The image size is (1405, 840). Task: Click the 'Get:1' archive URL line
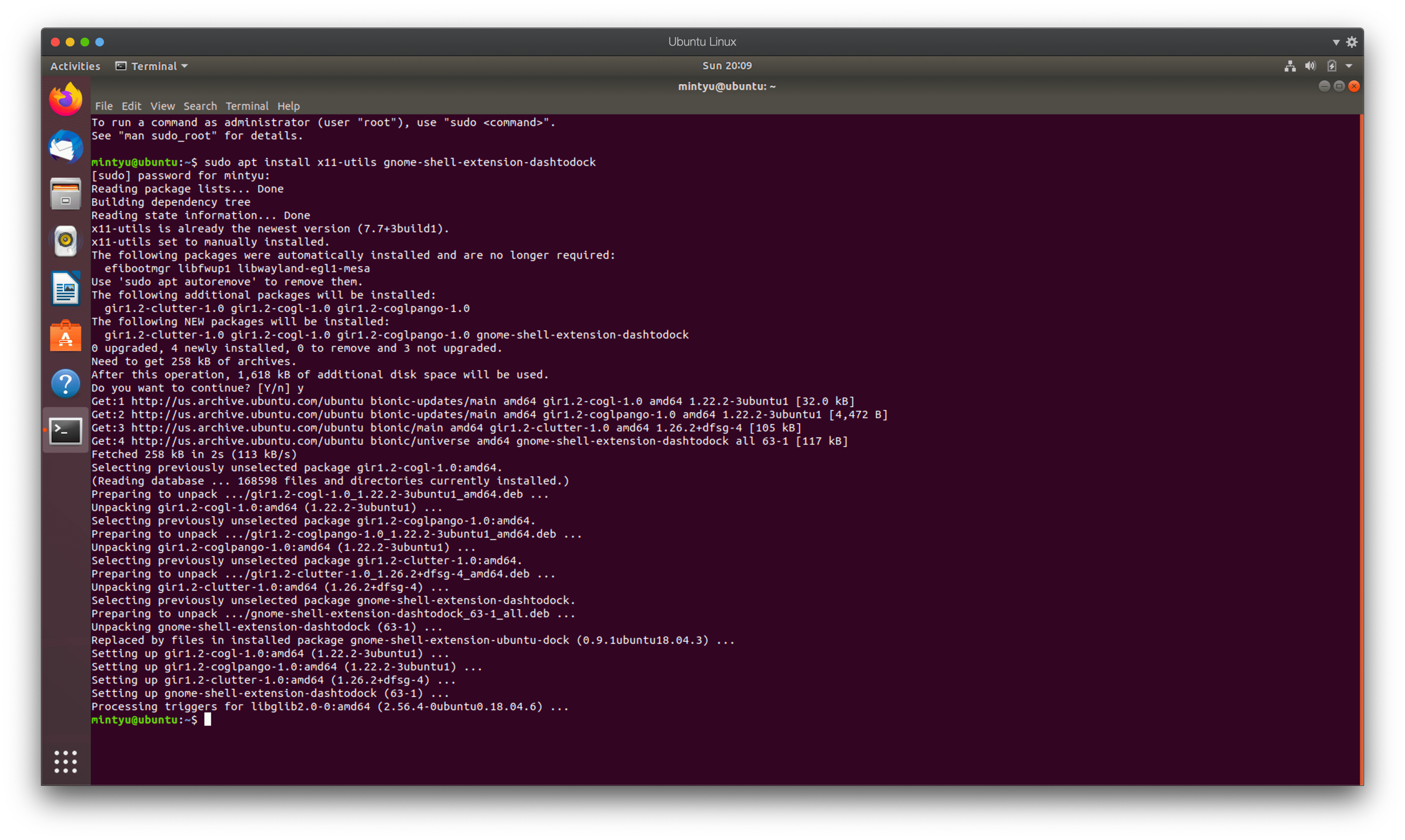pyautogui.click(x=473, y=401)
